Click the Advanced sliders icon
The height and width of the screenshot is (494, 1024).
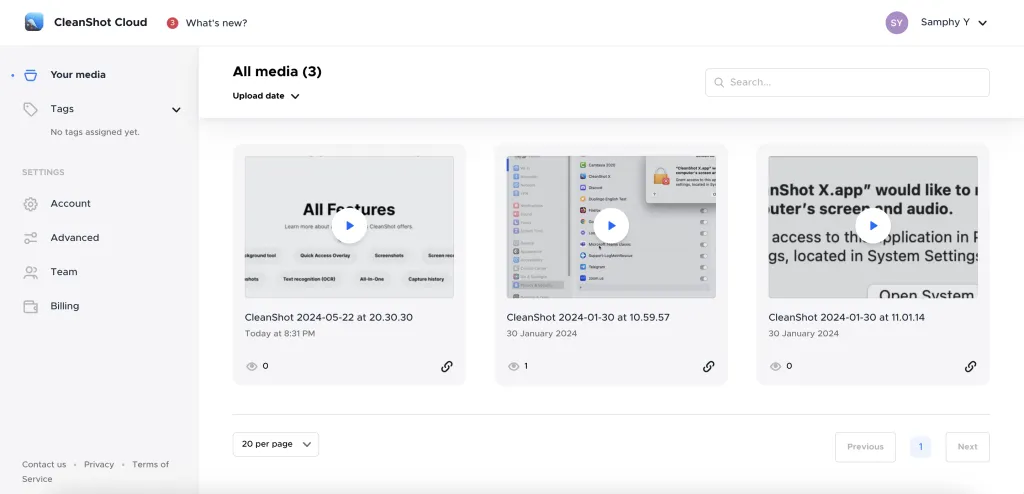[x=30, y=238]
